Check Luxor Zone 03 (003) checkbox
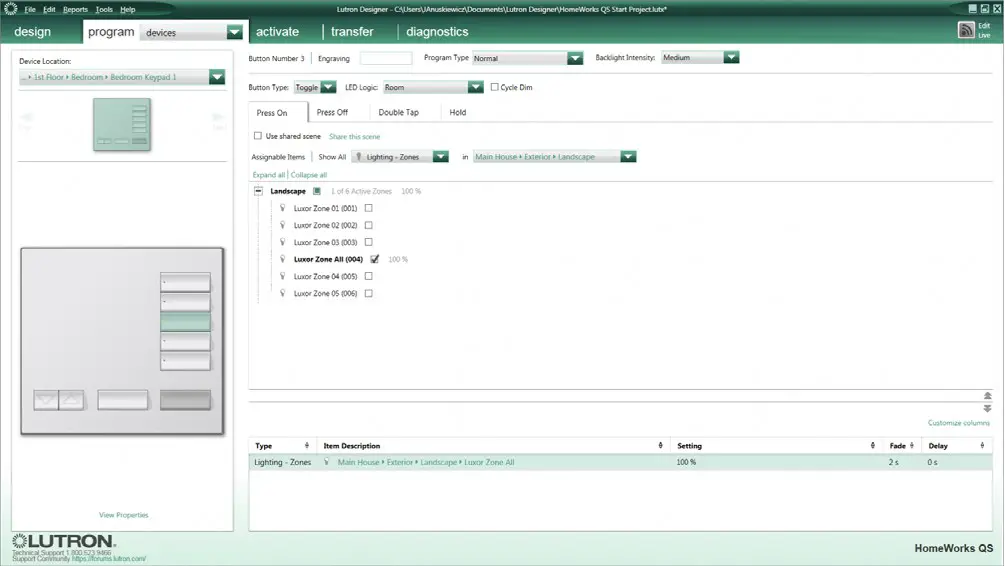This screenshot has height=566, width=1005. coord(369,242)
